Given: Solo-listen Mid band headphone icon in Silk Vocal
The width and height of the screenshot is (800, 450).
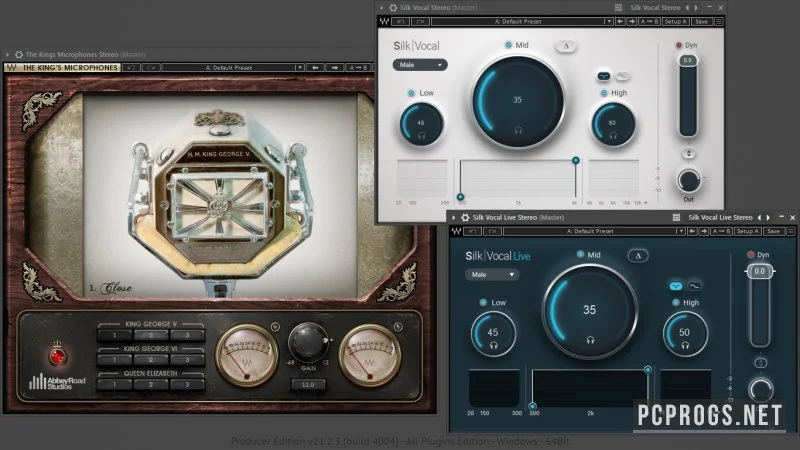Looking at the screenshot, I should 518,130.
